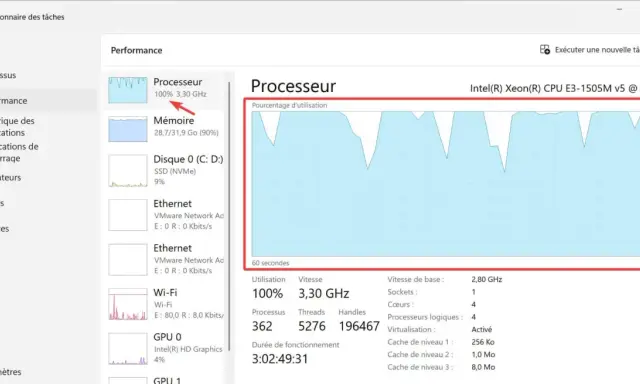This screenshot has height=384, width=640.
Task: Click the Pourcentage d'utilisation label
Action: pos(289,105)
